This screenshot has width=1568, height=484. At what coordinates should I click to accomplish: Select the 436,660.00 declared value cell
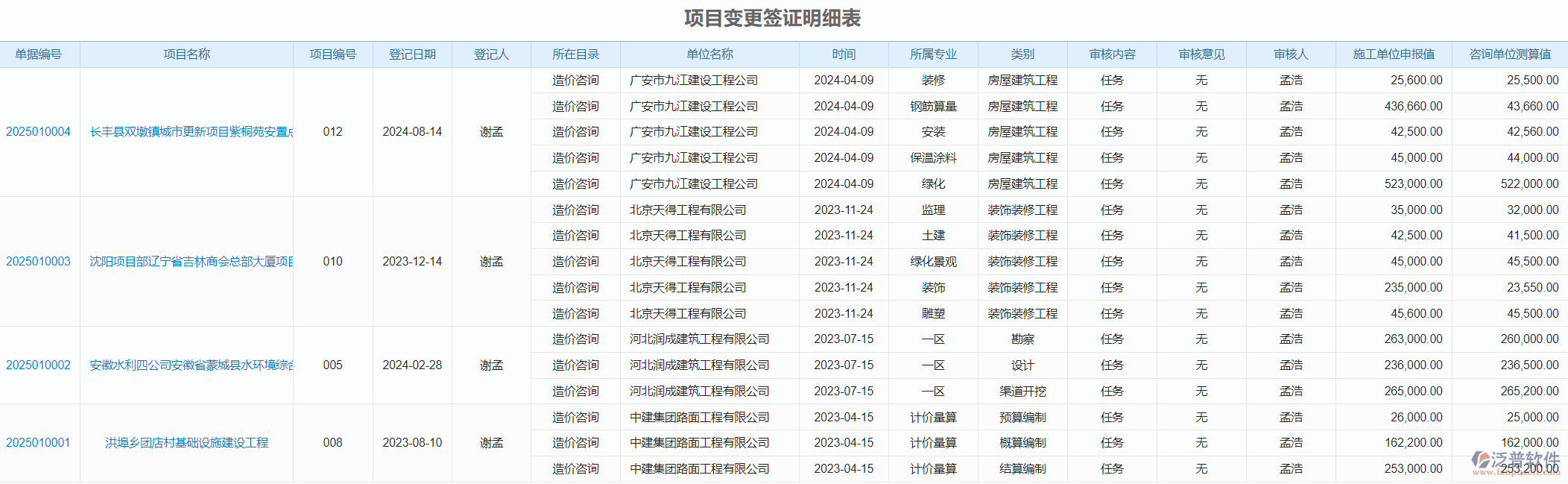point(1413,107)
